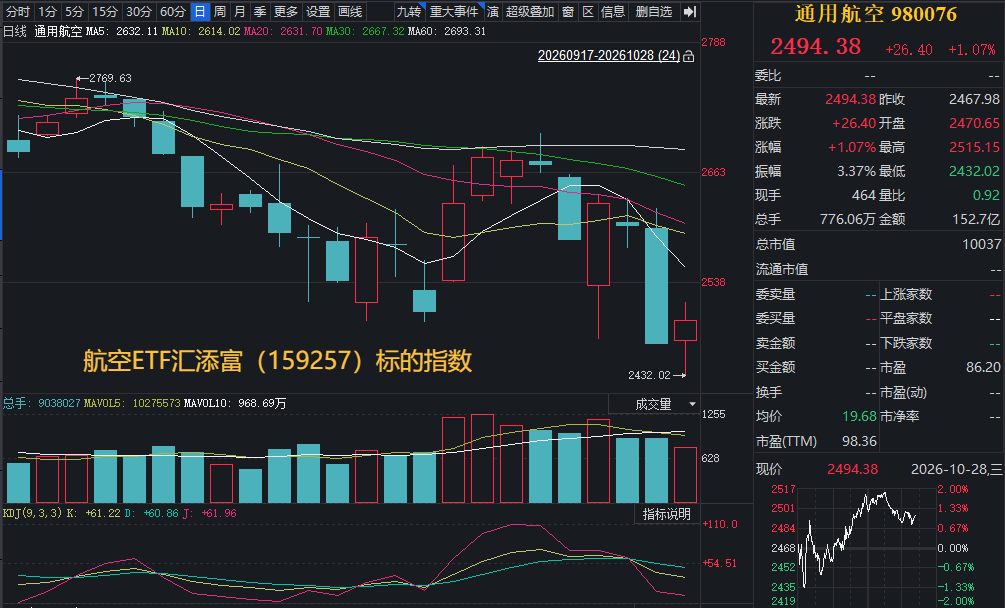Switch to the 30分 period
The image size is (1005, 608).
138,12
